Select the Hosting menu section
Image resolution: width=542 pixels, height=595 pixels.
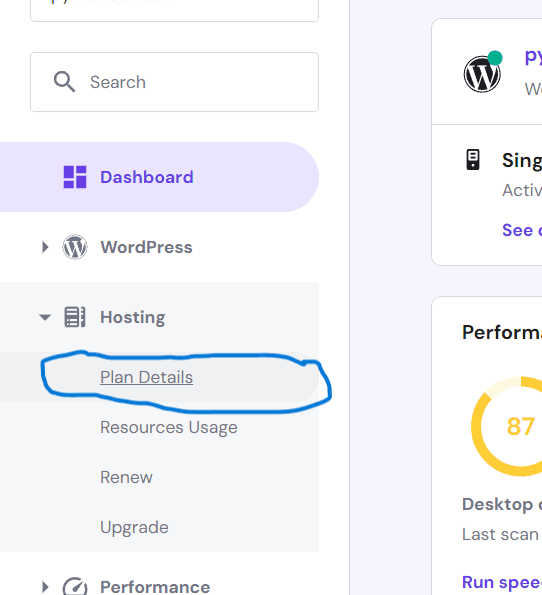pos(159,317)
